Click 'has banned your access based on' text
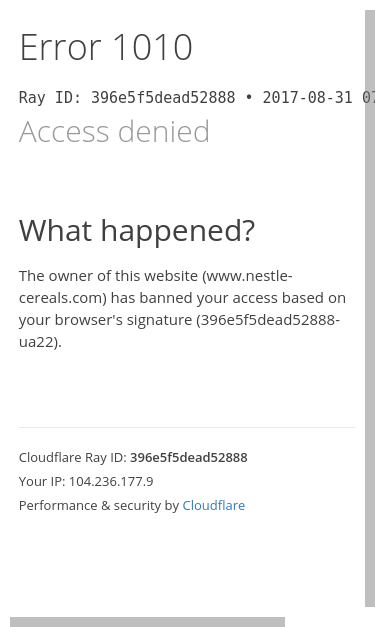 [228, 298]
